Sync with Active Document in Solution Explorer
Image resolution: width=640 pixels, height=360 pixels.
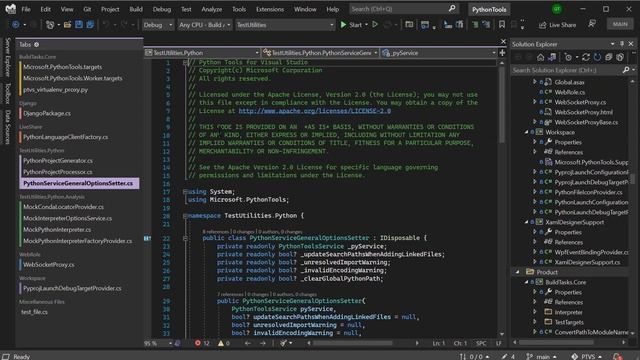pos(586,57)
